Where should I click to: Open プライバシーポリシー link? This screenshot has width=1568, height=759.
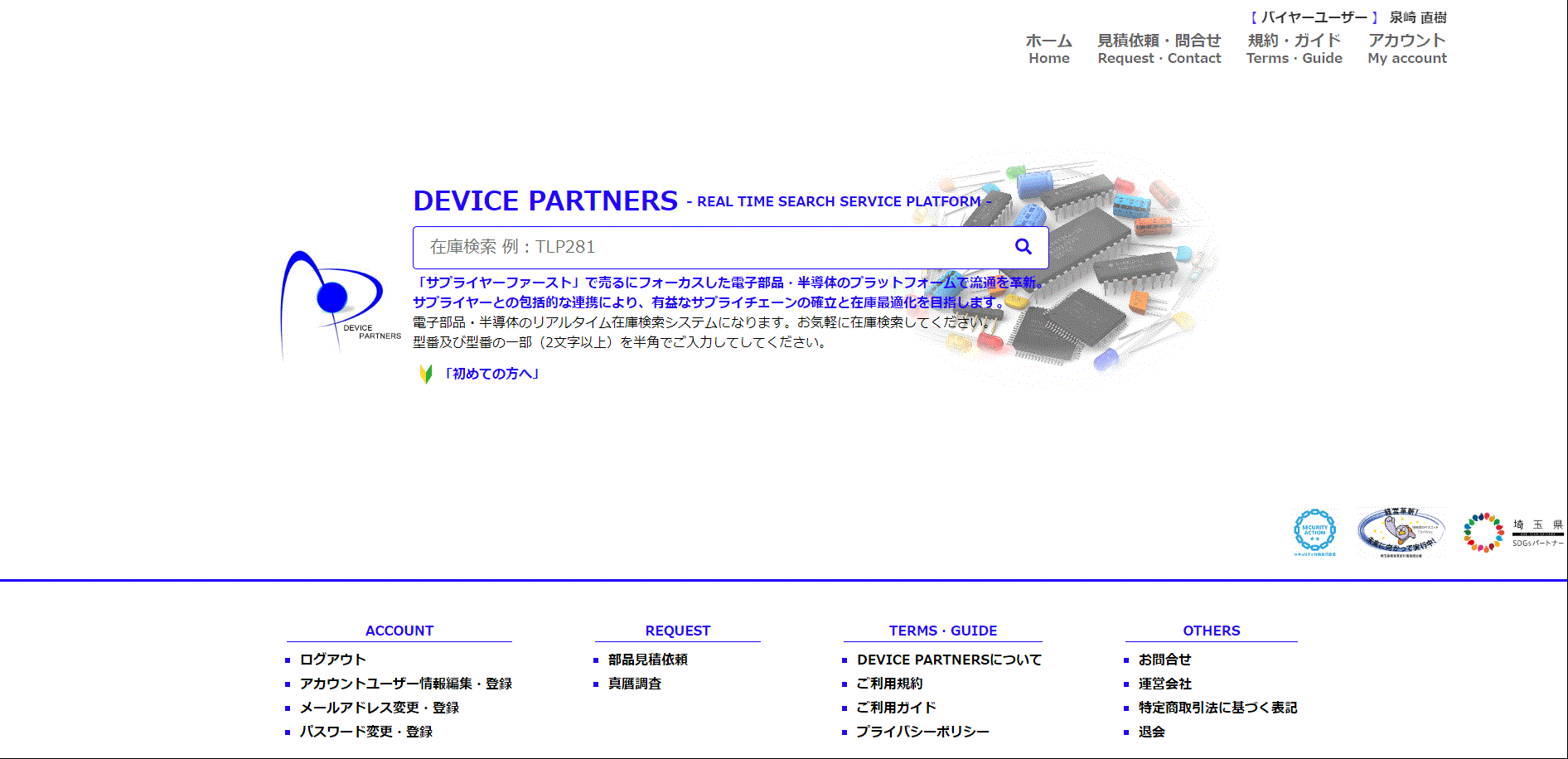923,732
